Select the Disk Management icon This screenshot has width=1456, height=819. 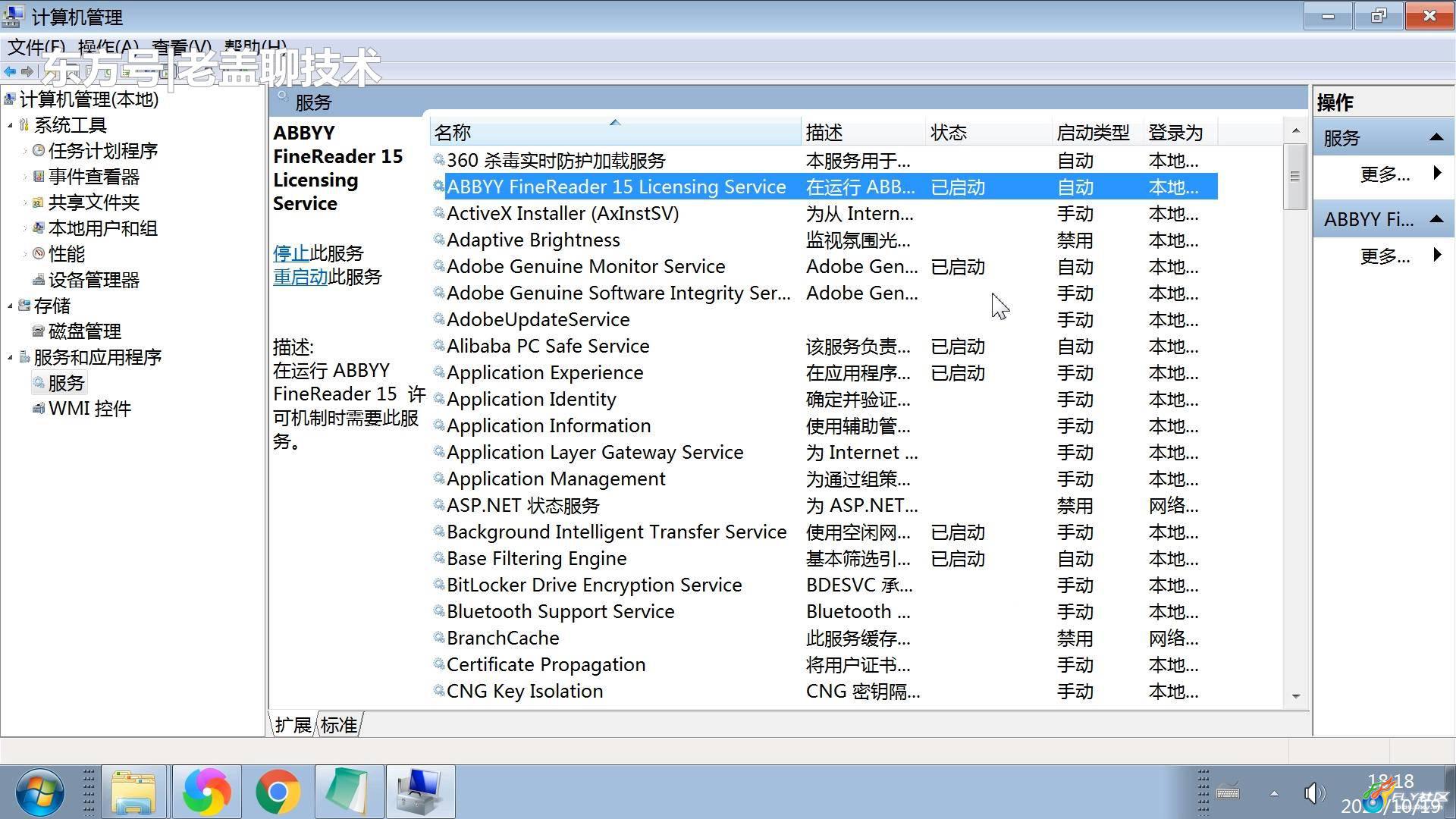39,331
